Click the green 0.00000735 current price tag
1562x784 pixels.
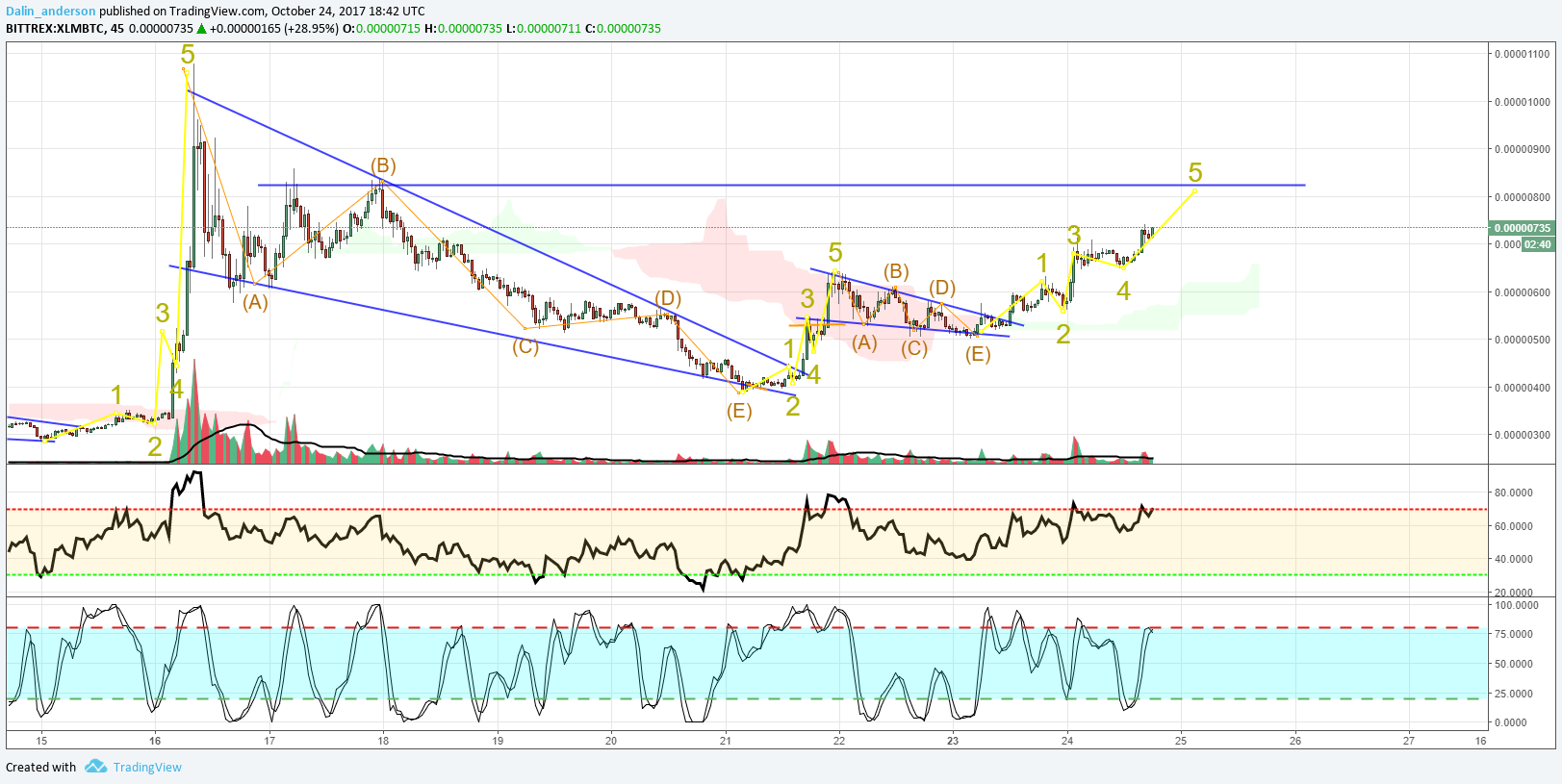(x=1522, y=228)
